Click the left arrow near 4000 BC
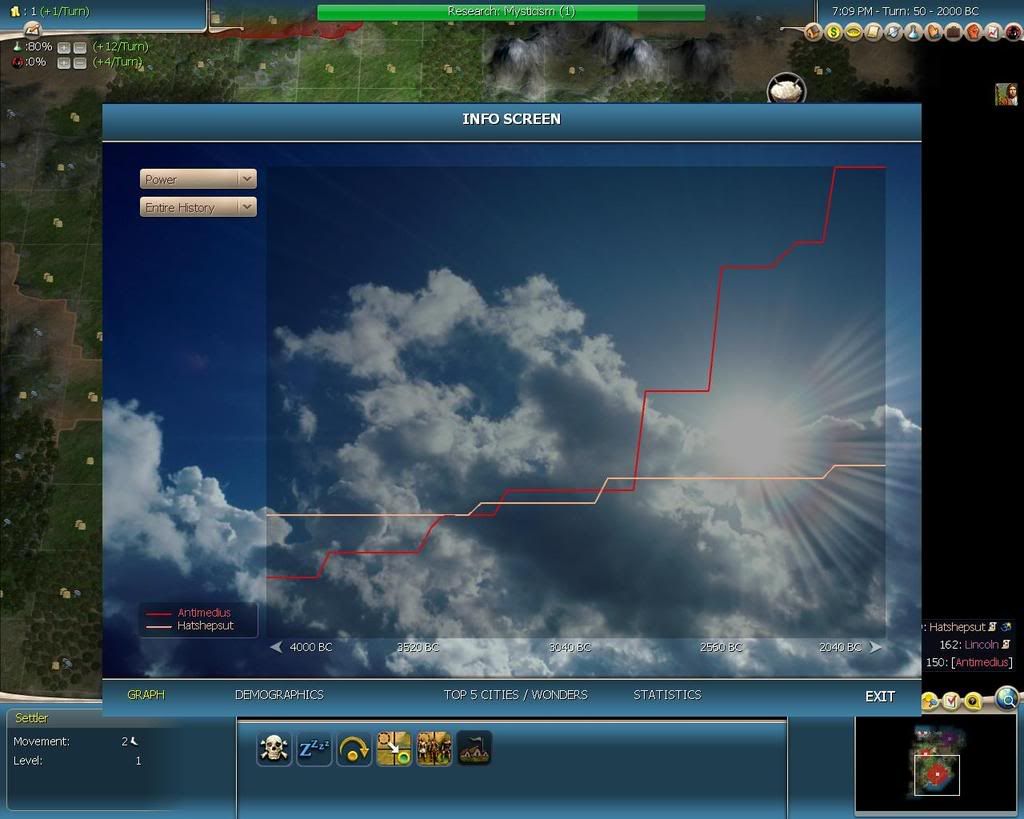The width and height of the screenshot is (1024, 819). coord(276,647)
